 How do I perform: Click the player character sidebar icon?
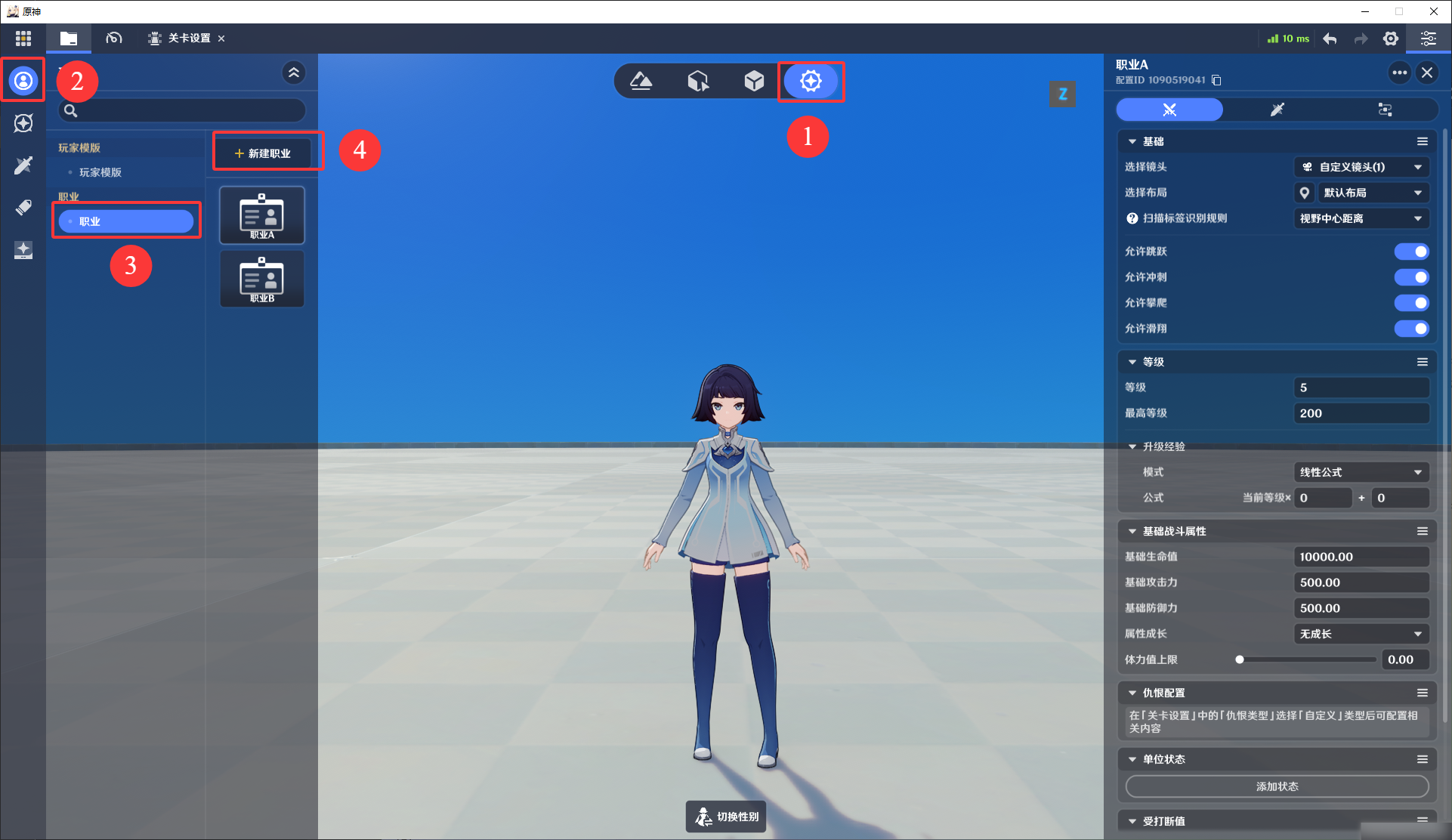(23, 80)
